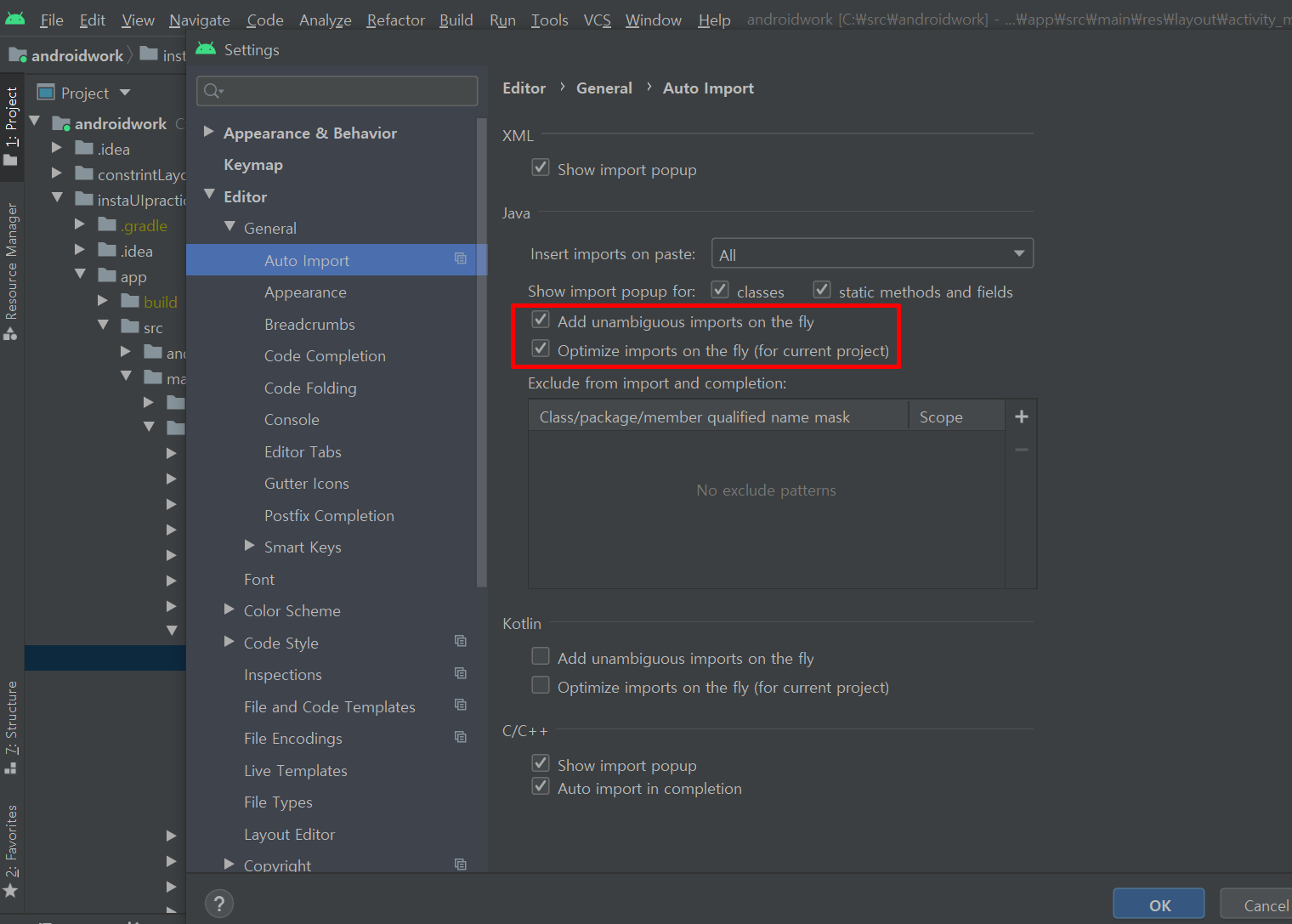Click the settings tree vertical scrollbar
This screenshot has width=1292, height=924.
click(482, 353)
